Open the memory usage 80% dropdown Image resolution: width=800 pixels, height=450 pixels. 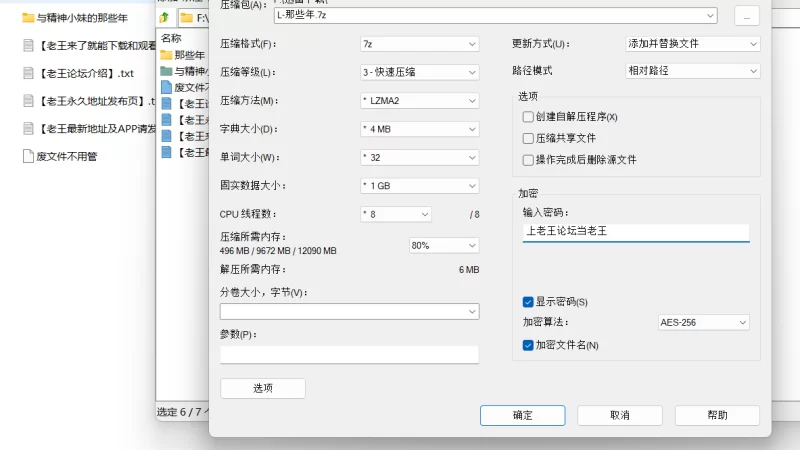coord(444,245)
